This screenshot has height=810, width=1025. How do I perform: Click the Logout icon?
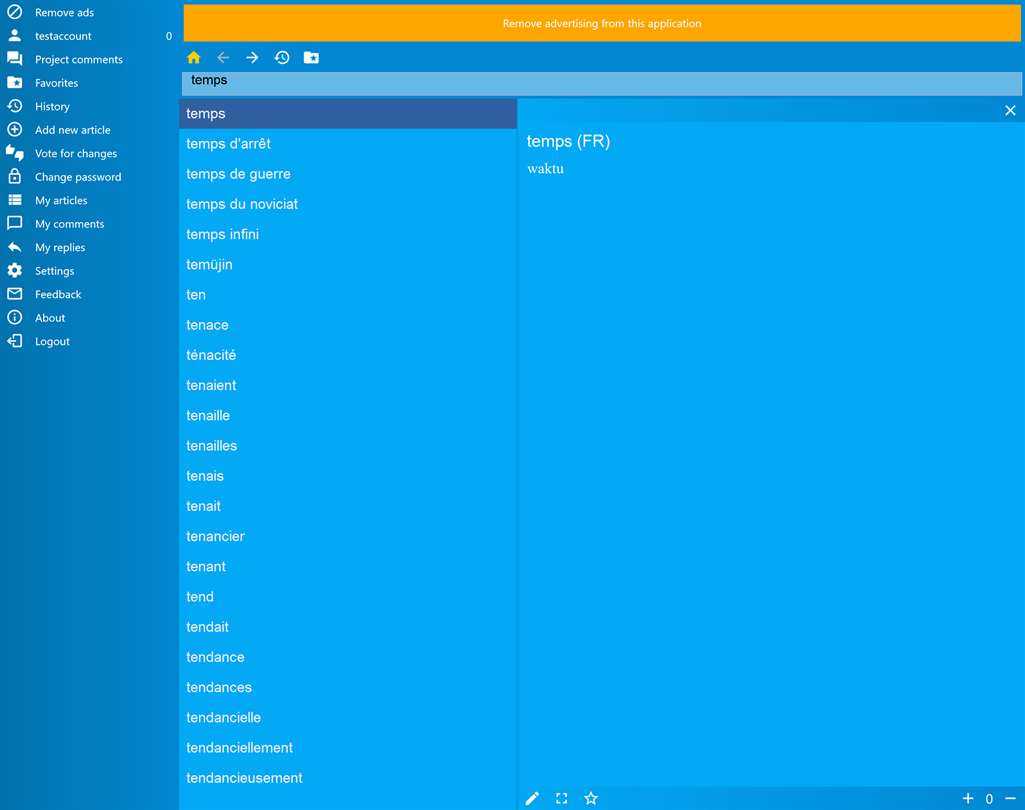click(x=14, y=341)
